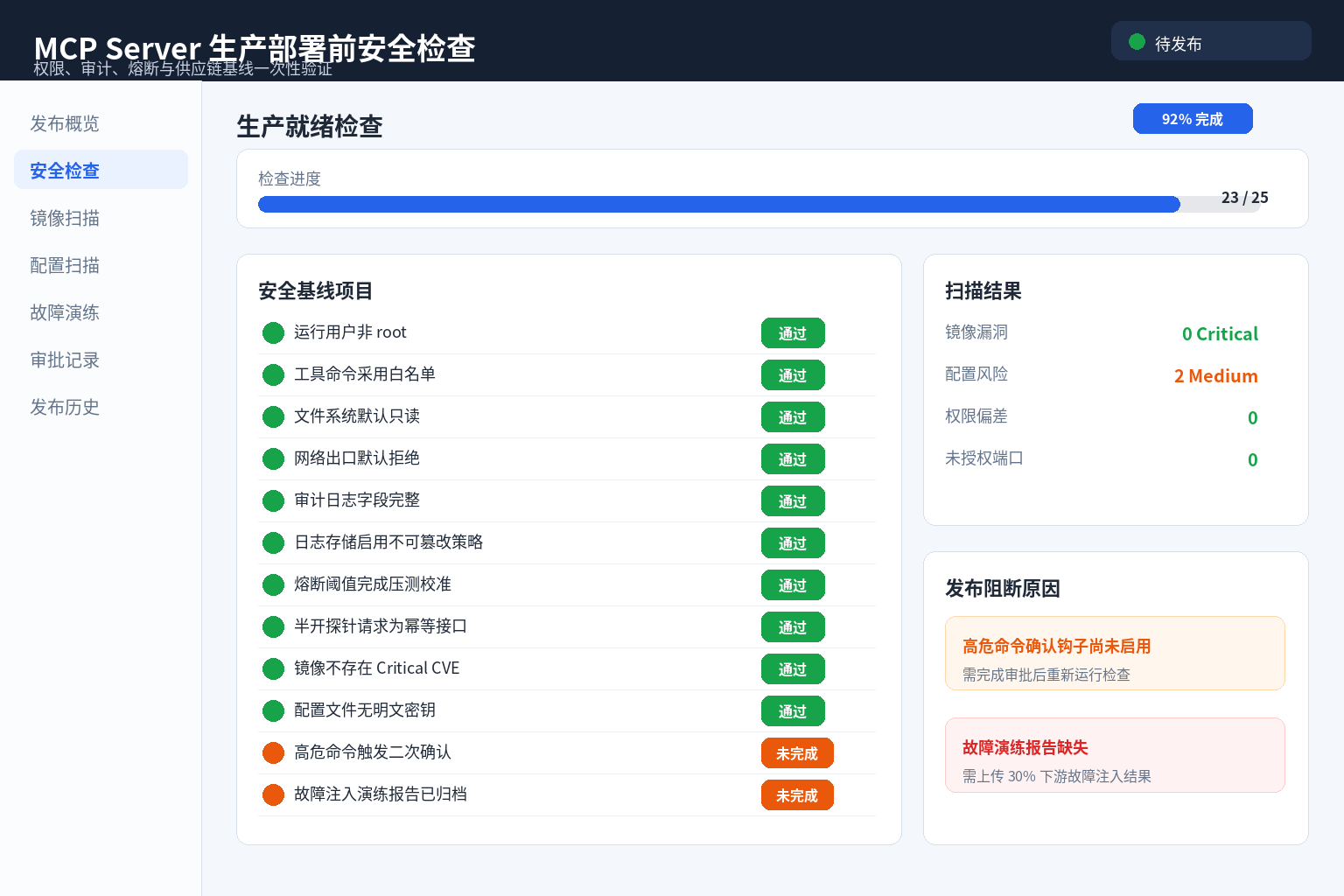Click 未完成 badge for 故障注入演练报告已归档

[x=797, y=795]
